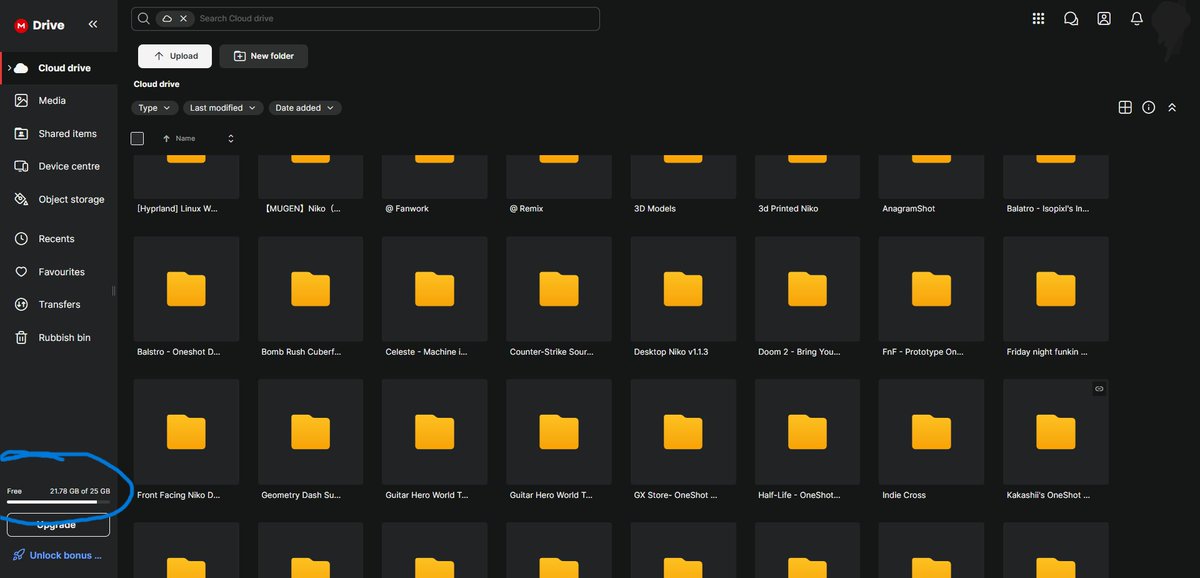Select the Indie Cross folder icon
This screenshot has height=578, width=1200.
point(931,431)
